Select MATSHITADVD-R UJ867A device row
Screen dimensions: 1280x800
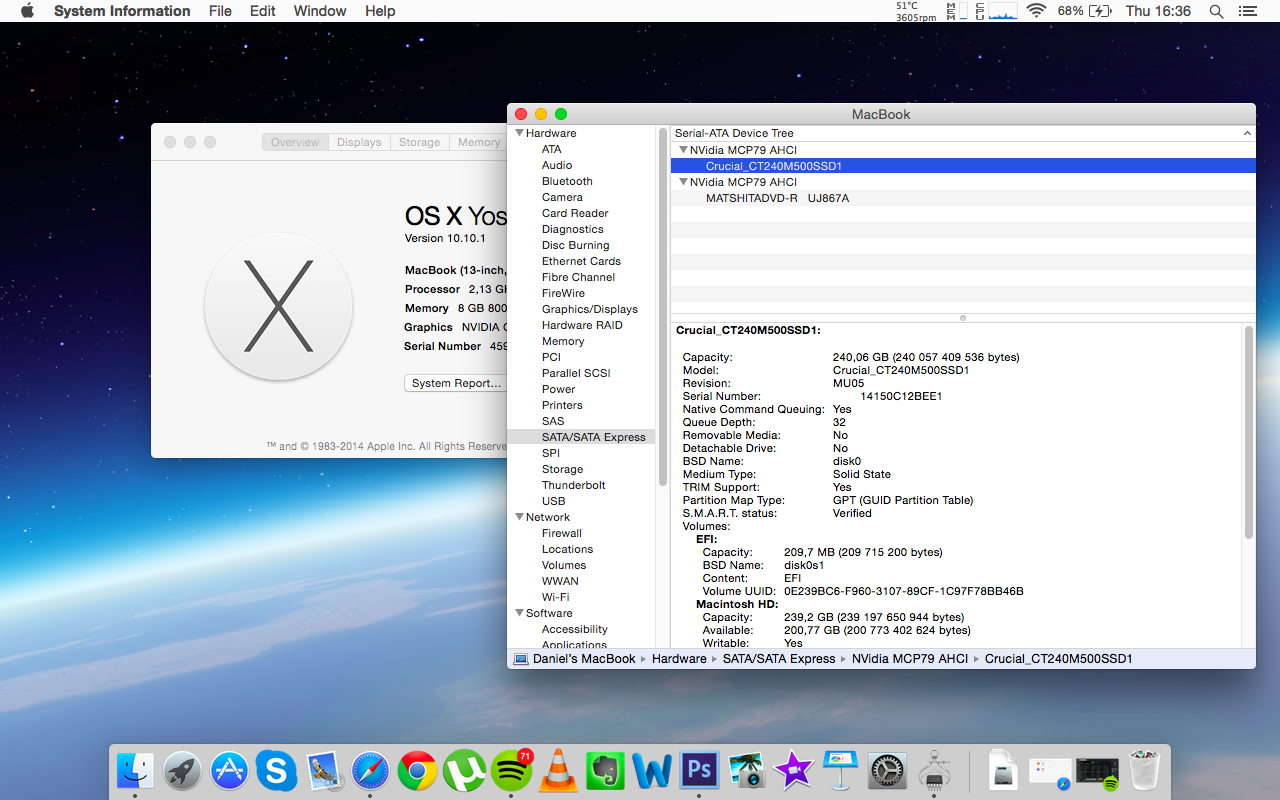tap(963, 198)
